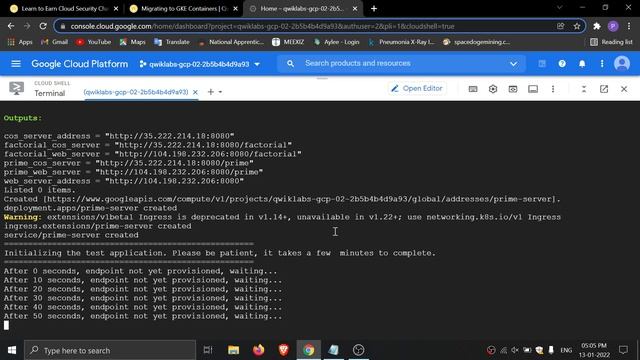
Task: Click the Cloud Shell activate icon in header
Action: tap(542, 64)
